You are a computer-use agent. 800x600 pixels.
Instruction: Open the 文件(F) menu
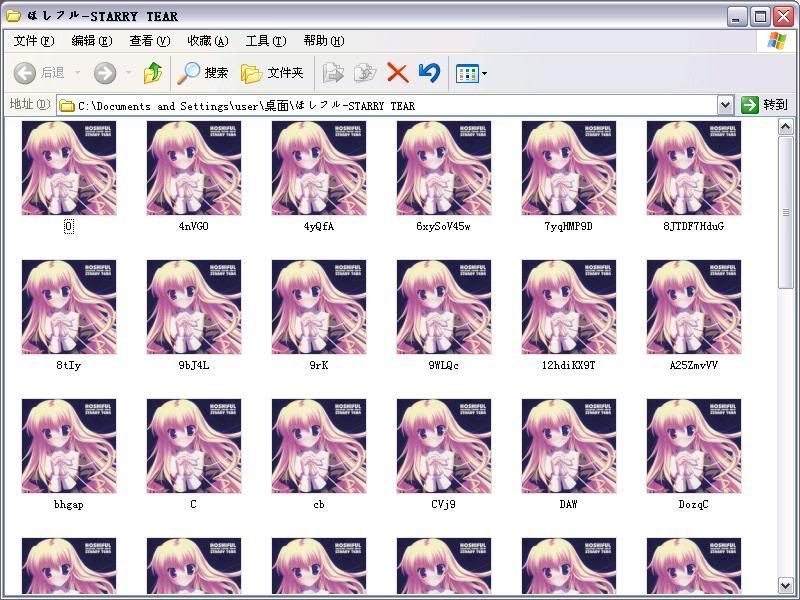(x=34, y=41)
